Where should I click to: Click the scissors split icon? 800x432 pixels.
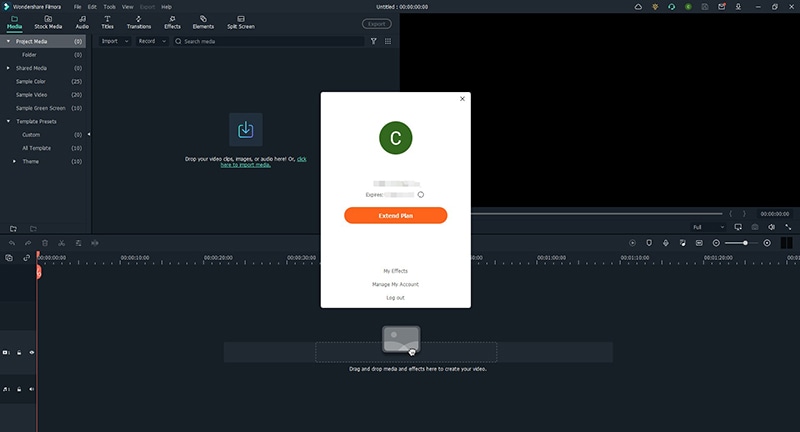tap(61, 243)
